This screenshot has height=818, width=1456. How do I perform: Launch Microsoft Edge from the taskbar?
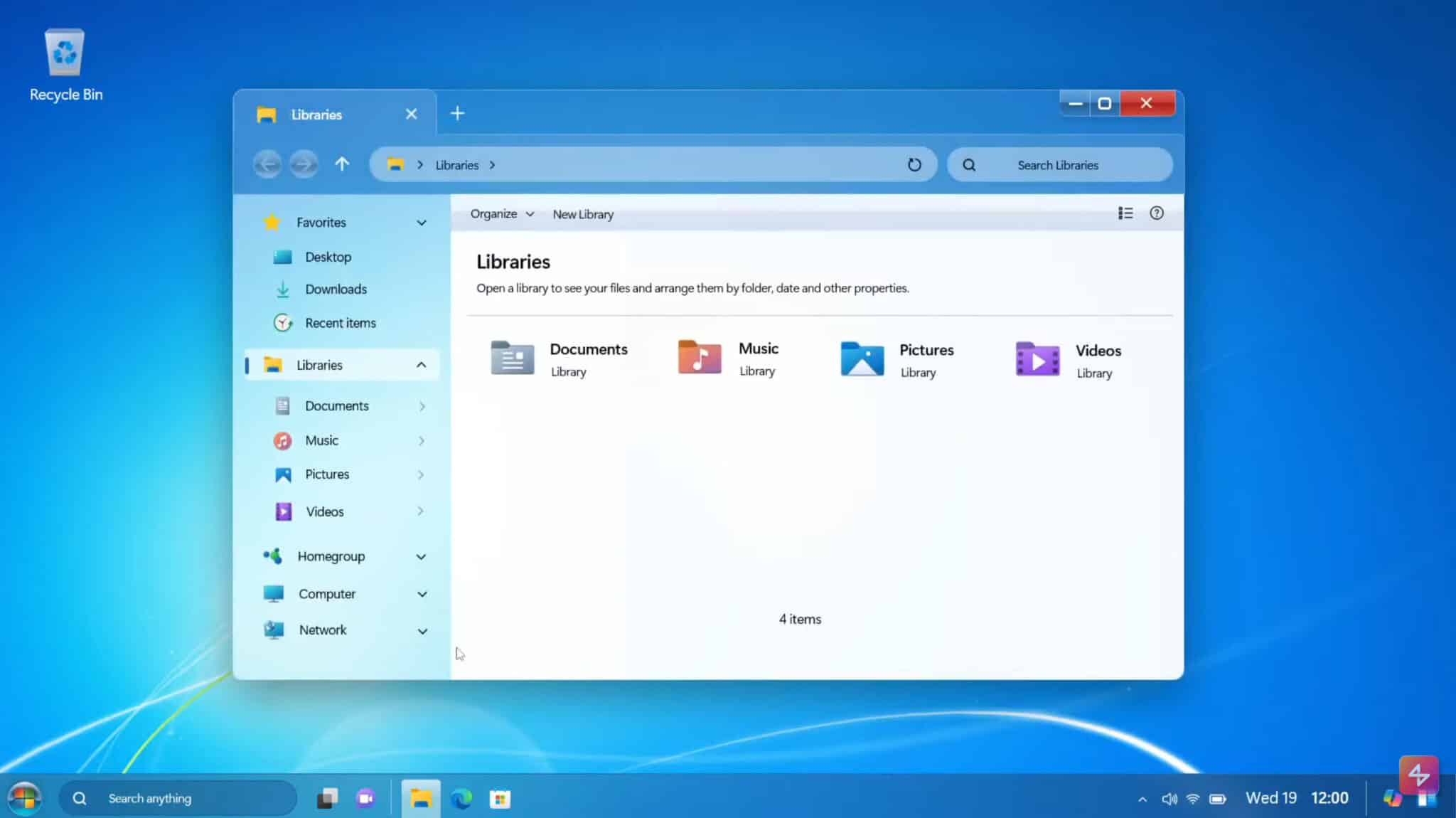tap(462, 798)
